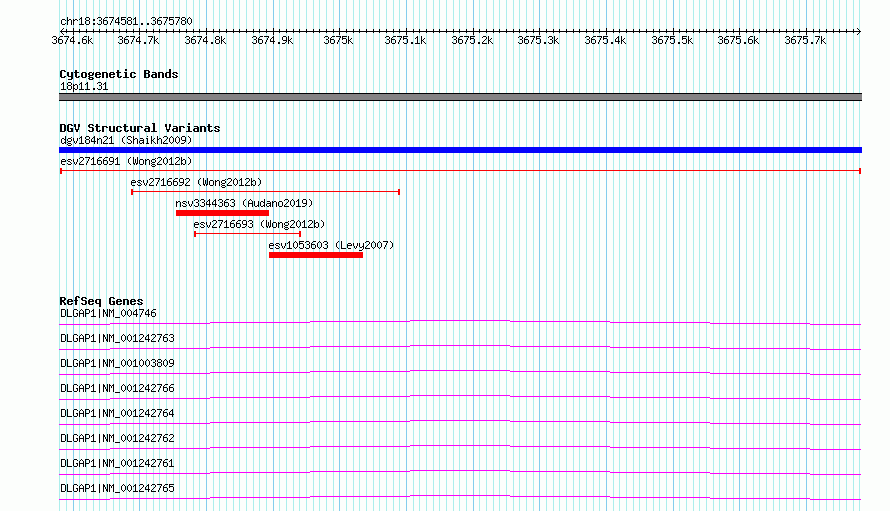The image size is (890, 511).
Task: Click the red esv2716693 variant span line
Action: (247, 234)
